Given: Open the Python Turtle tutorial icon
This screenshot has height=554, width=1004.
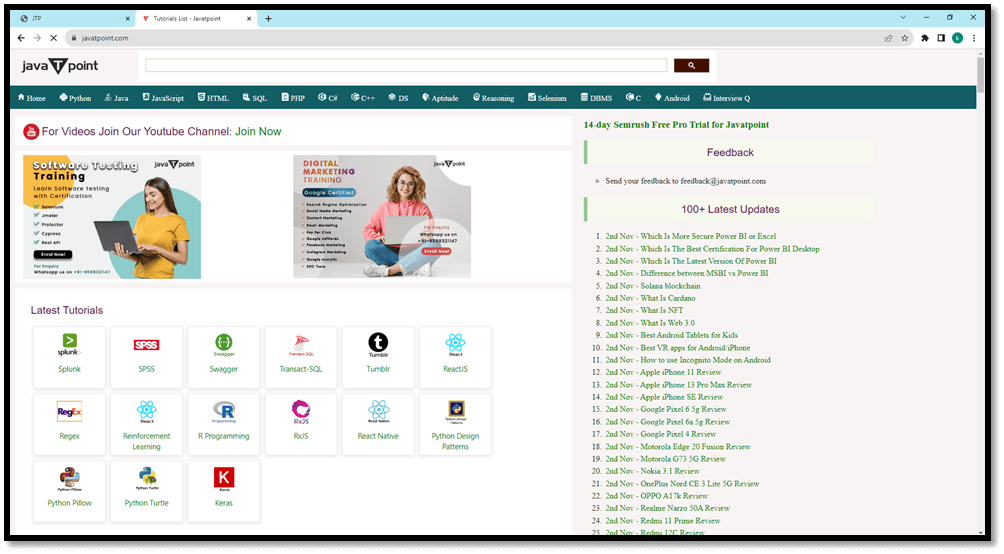Looking at the screenshot, I should point(147,478).
